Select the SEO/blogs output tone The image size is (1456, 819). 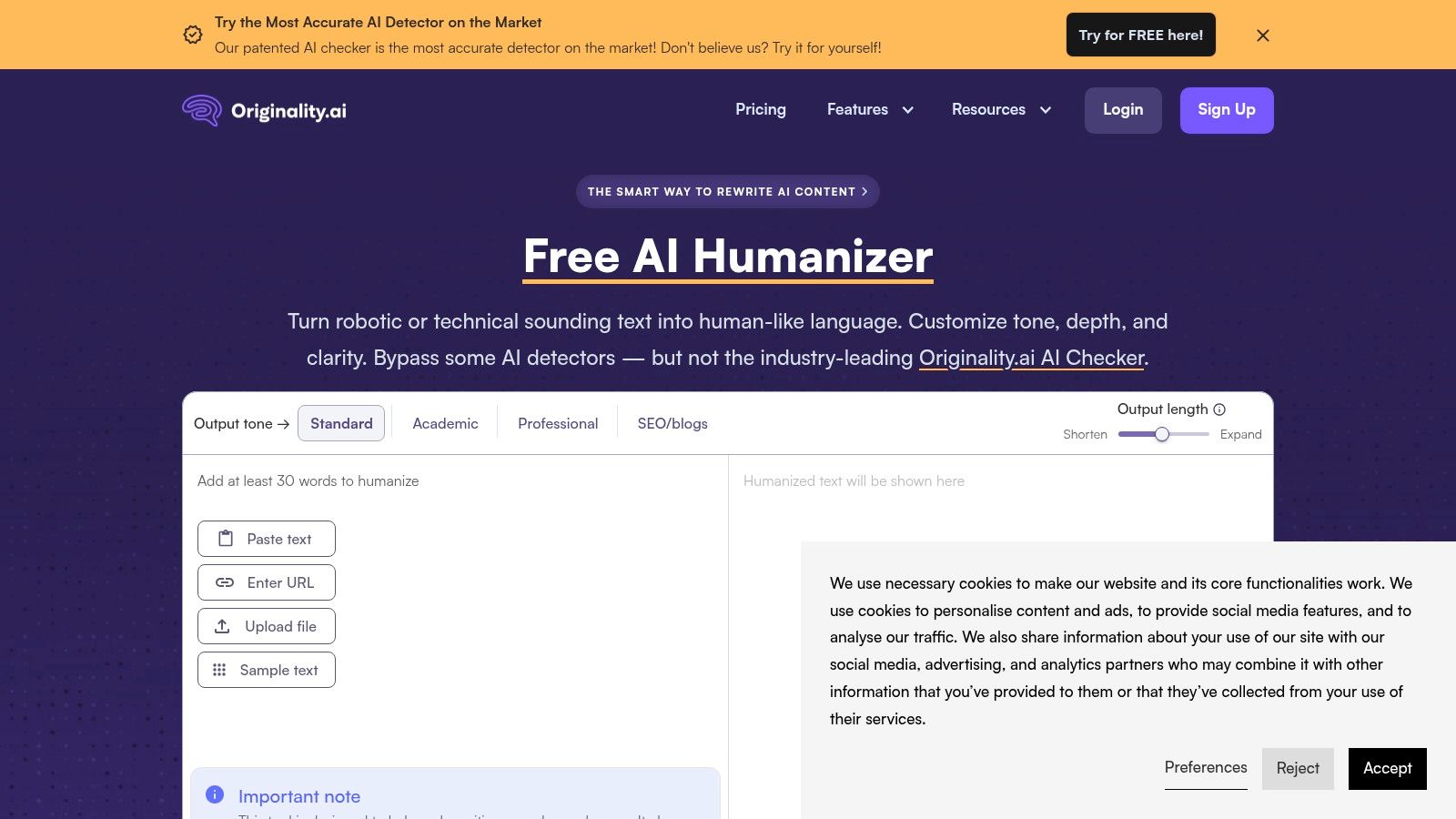pyautogui.click(x=671, y=423)
